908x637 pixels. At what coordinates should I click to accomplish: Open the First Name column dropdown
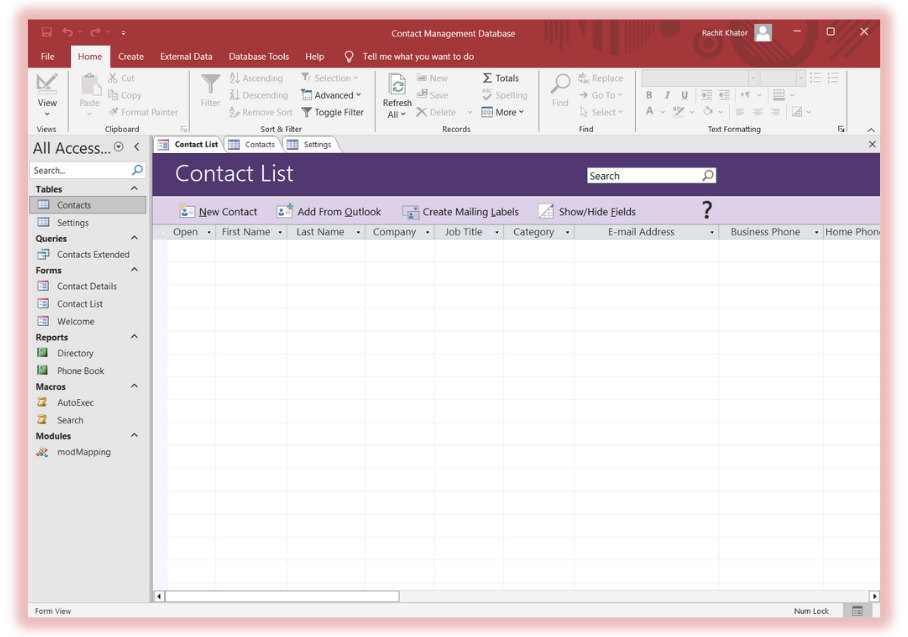(x=280, y=233)
